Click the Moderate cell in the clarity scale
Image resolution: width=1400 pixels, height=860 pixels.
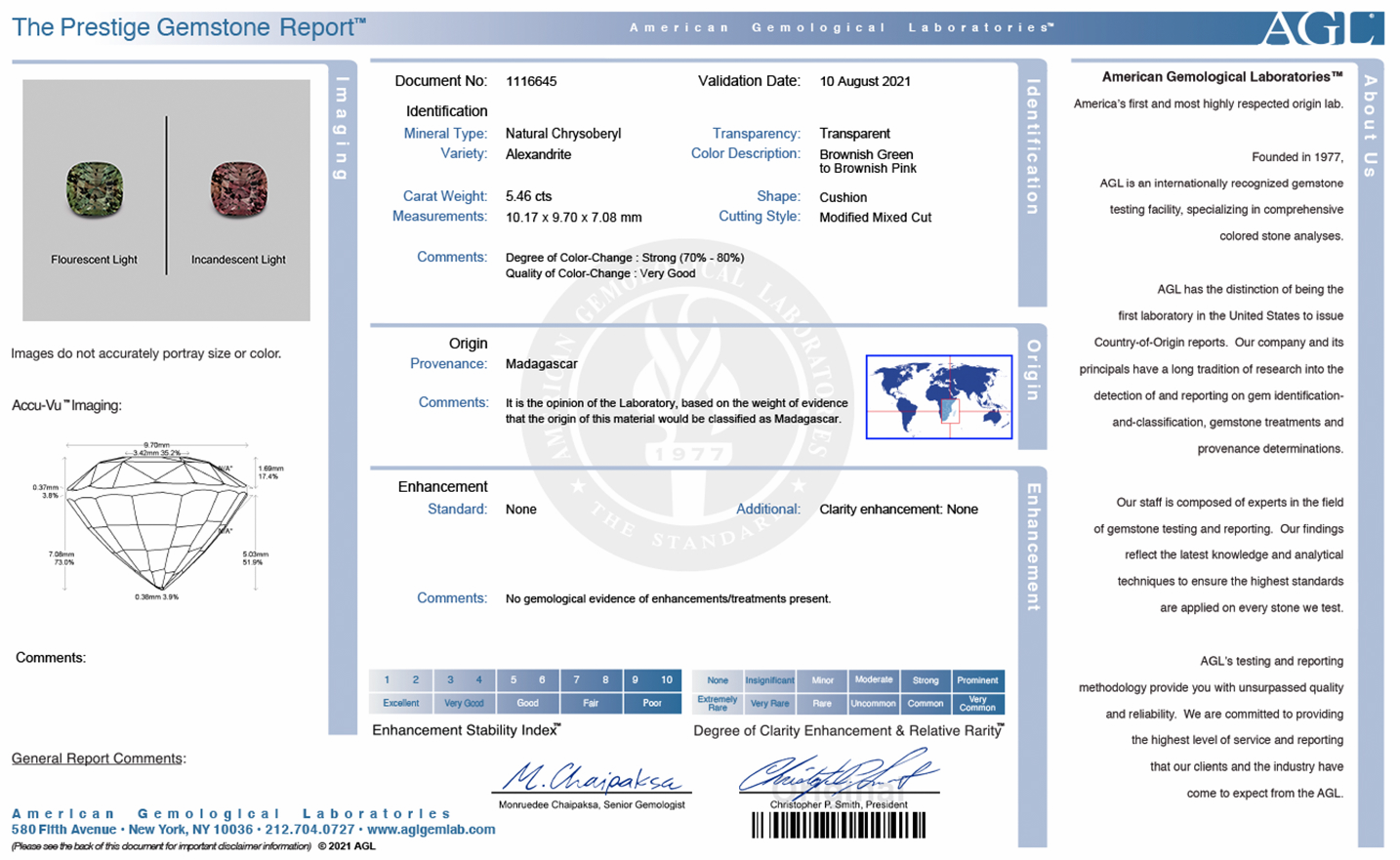click(x=874, y=680)
